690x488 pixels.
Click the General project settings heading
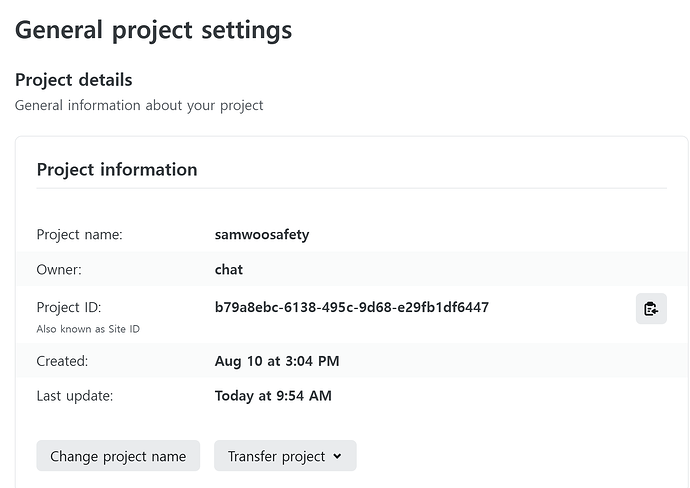153,30
